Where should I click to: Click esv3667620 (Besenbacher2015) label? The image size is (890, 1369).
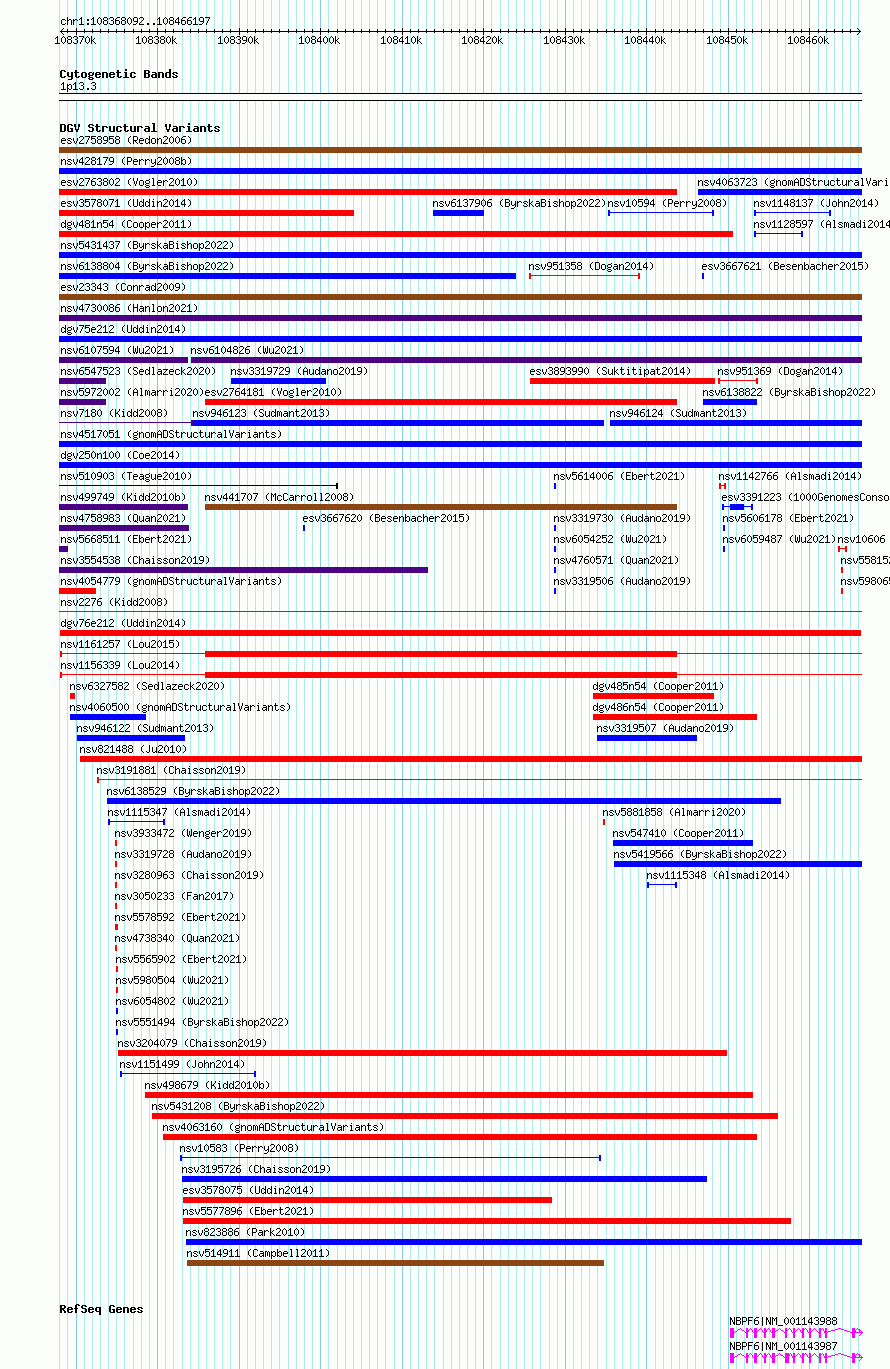[386, 518]
